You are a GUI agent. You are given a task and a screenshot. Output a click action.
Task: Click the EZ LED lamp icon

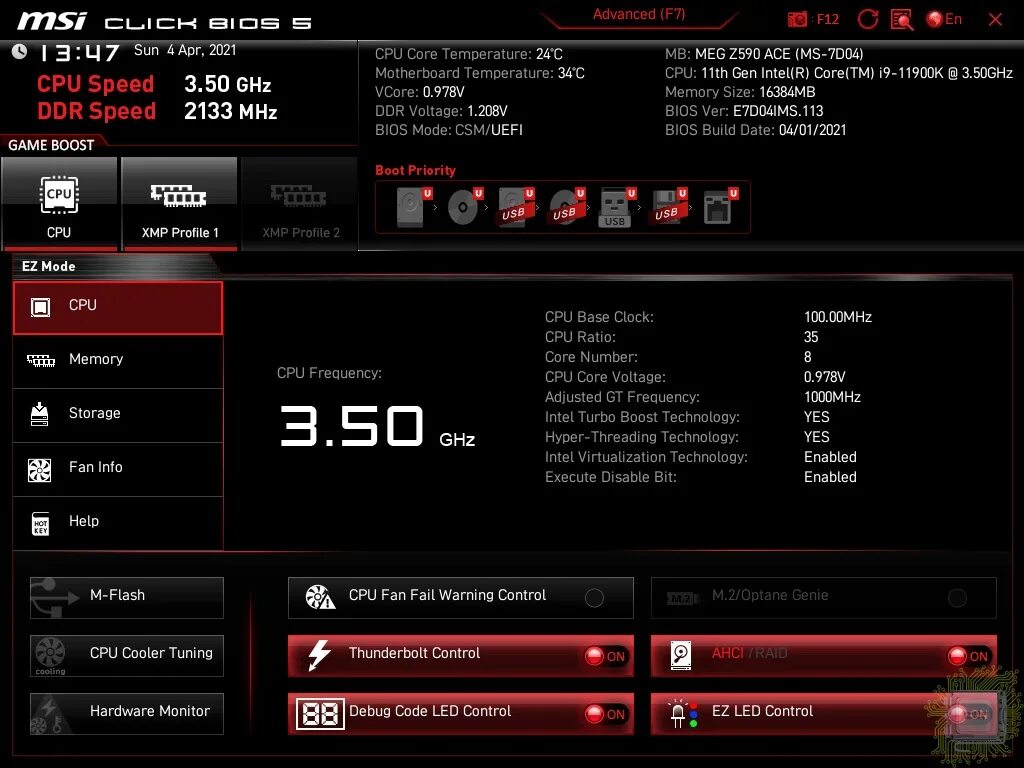tap(684, 714)
